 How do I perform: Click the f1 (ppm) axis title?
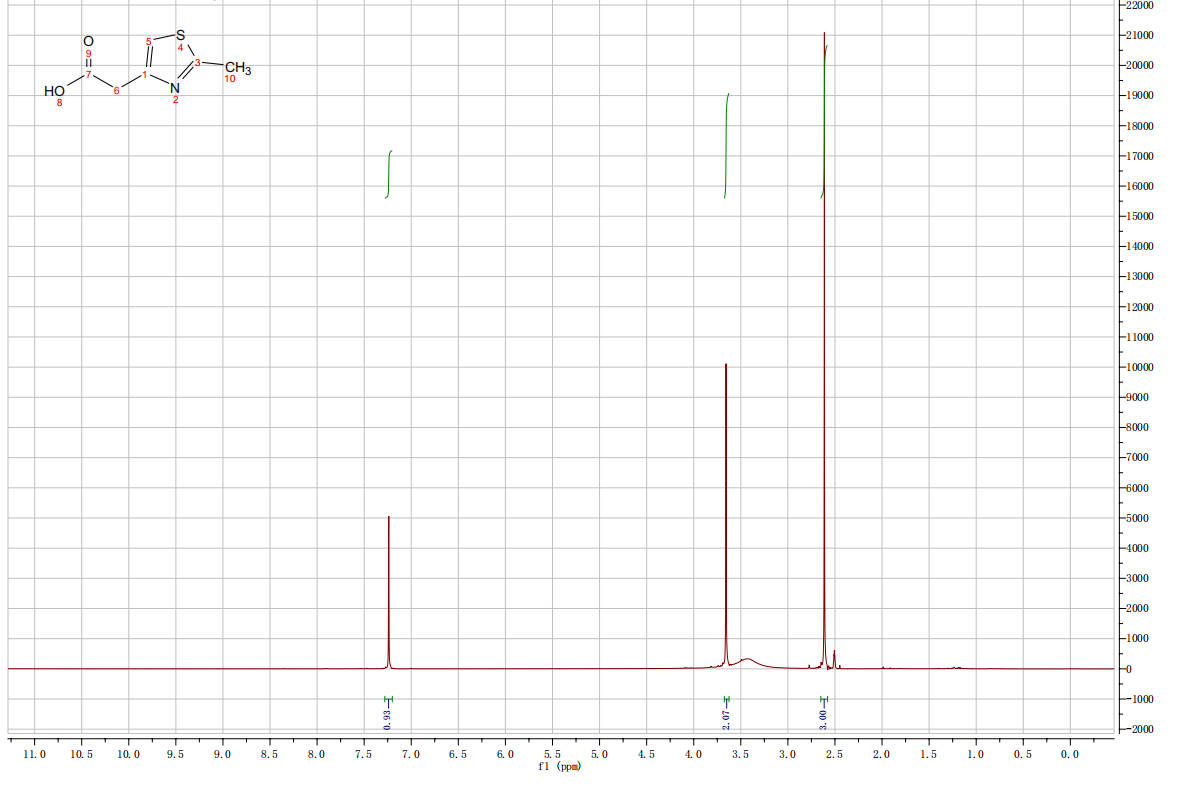pos(558,767)
